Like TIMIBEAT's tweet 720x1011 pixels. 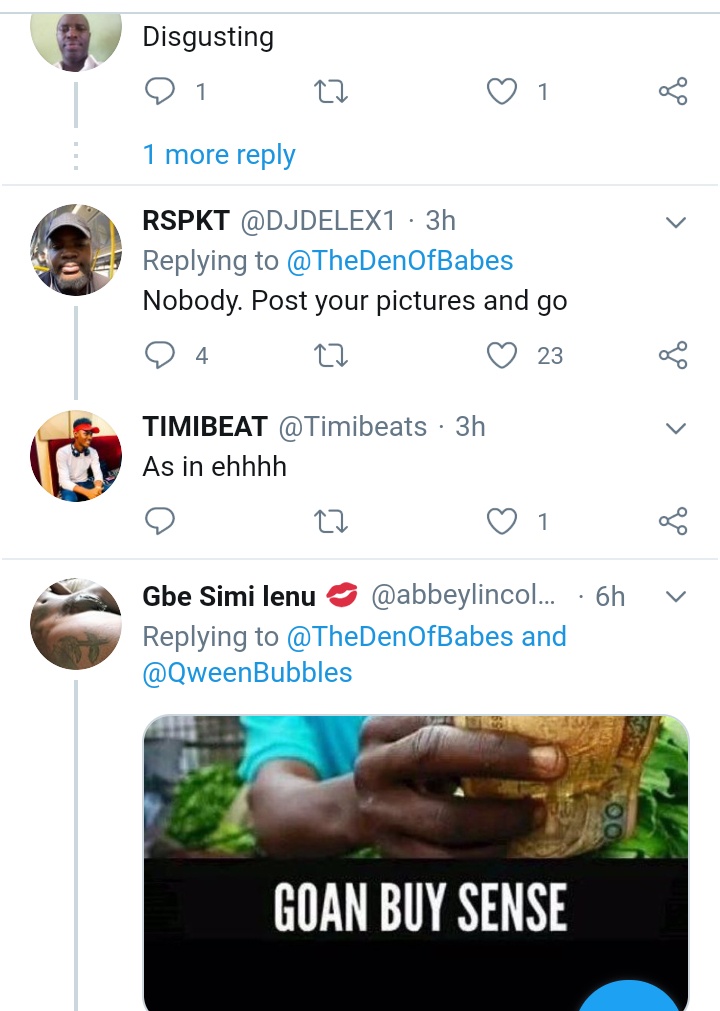502,521
